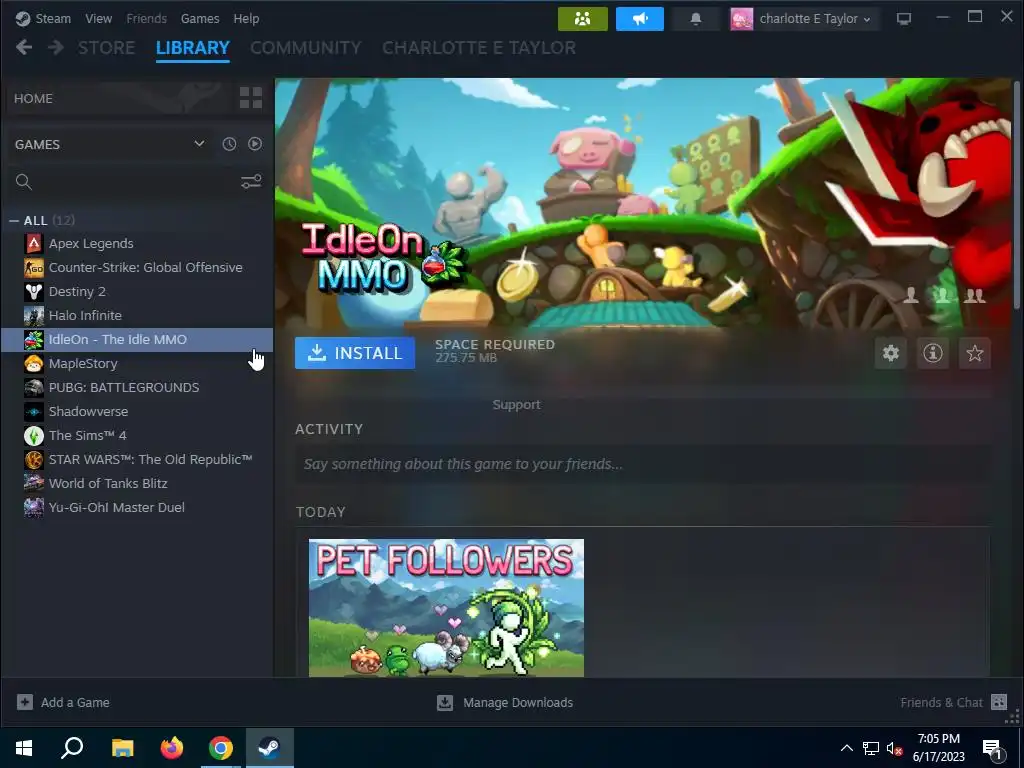Open the Windows Start menu
The height and width of the screenshot is (768, 1024).
pos(24,748)
